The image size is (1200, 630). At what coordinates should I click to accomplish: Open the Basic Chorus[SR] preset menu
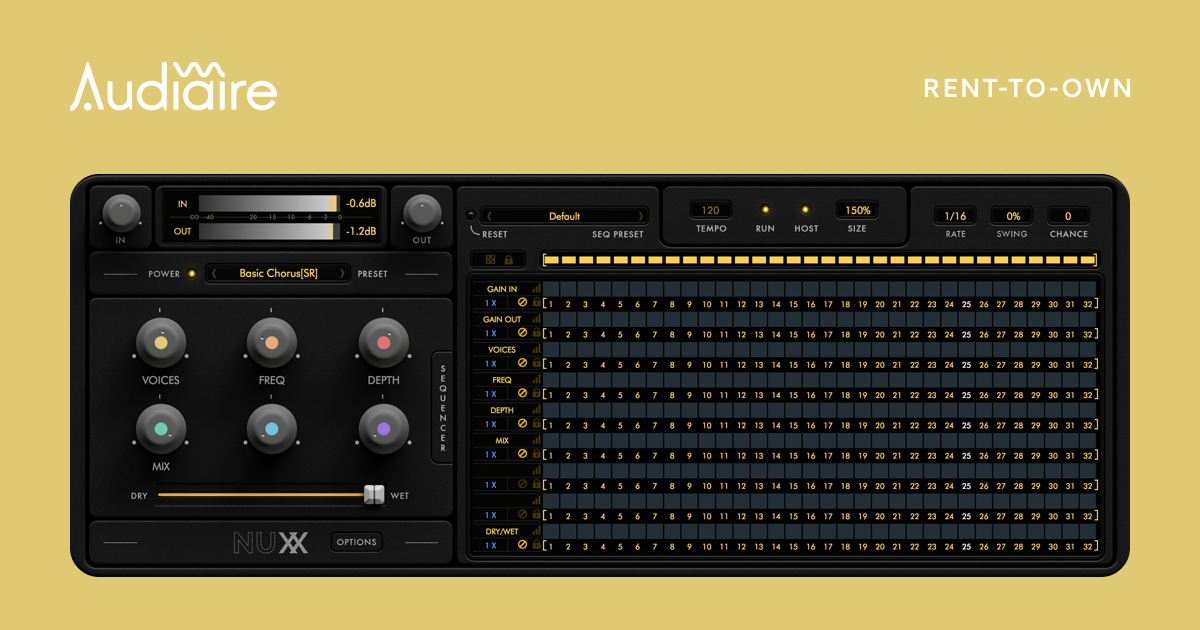coord(278,273)
